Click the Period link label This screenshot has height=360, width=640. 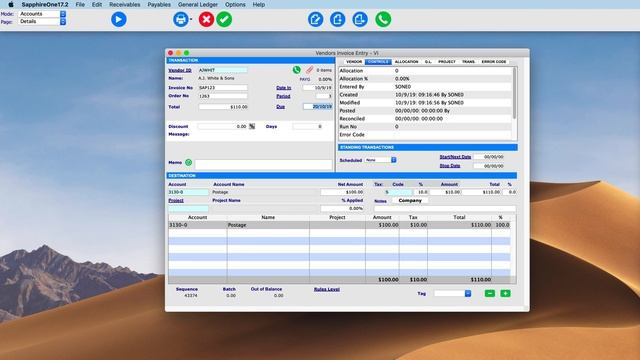(283, 96)
